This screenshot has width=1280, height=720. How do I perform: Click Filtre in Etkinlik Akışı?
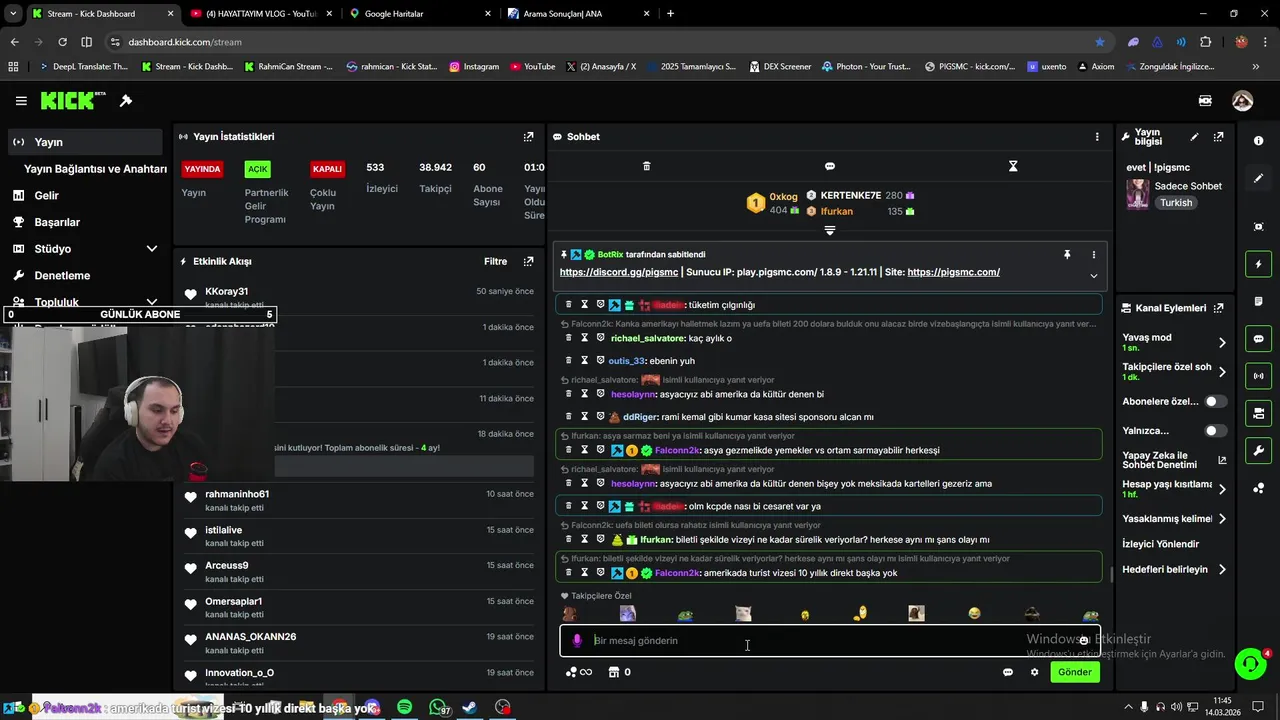click(496, 262)
